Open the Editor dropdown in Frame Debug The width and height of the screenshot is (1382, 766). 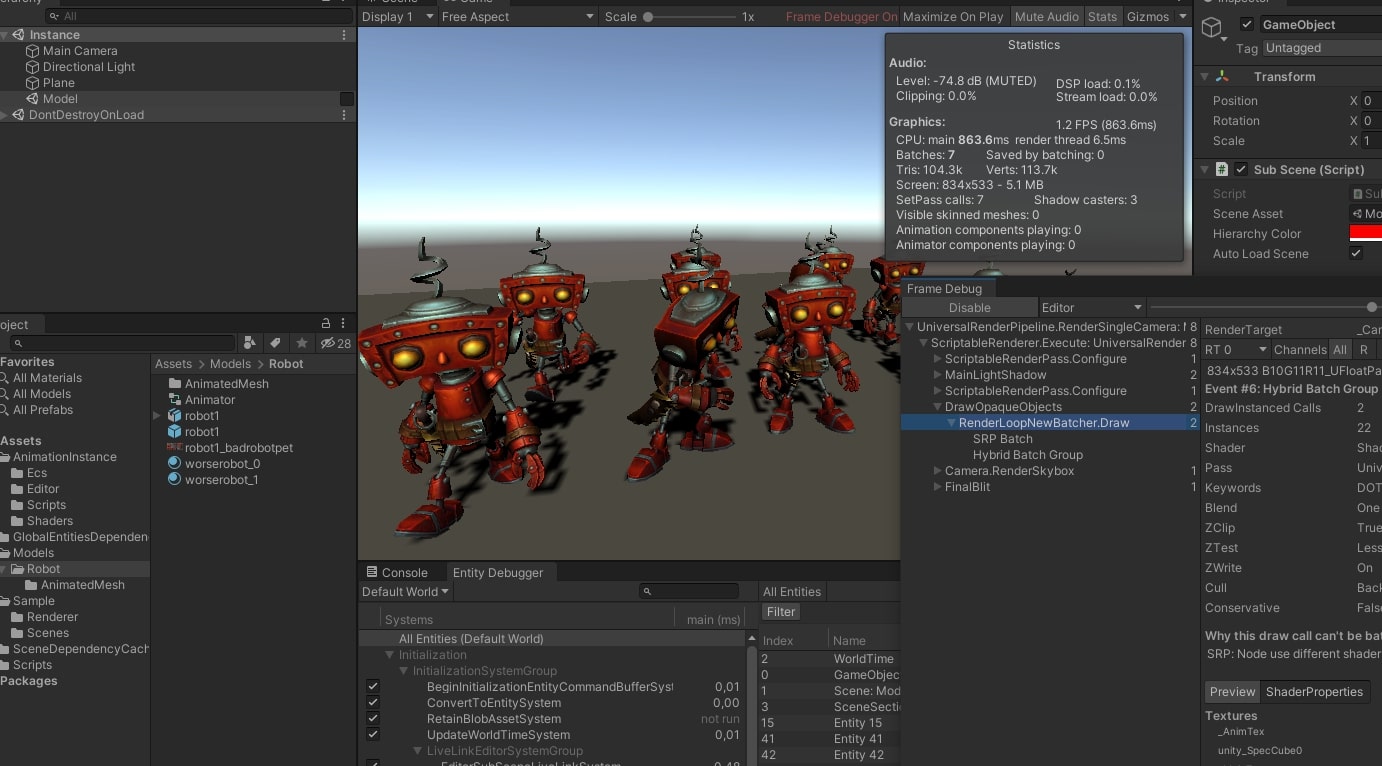click(x=1091, y=308)
